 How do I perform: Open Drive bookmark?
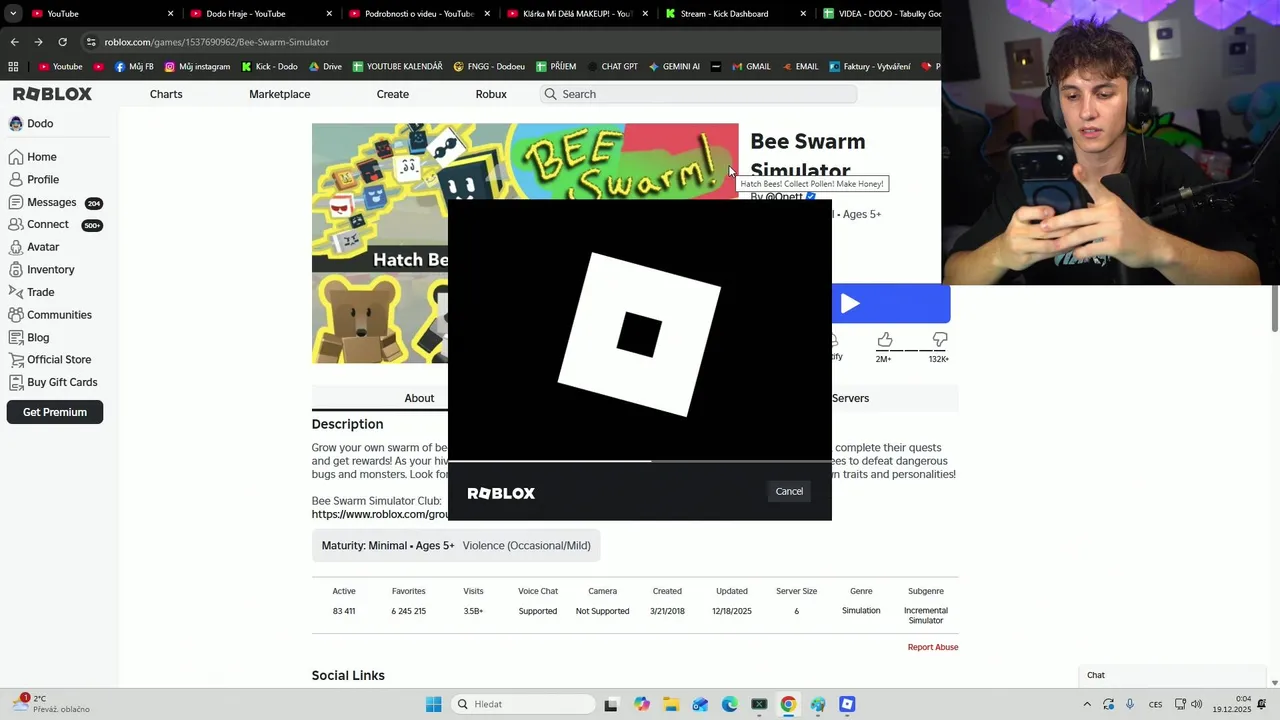(325, 67)
